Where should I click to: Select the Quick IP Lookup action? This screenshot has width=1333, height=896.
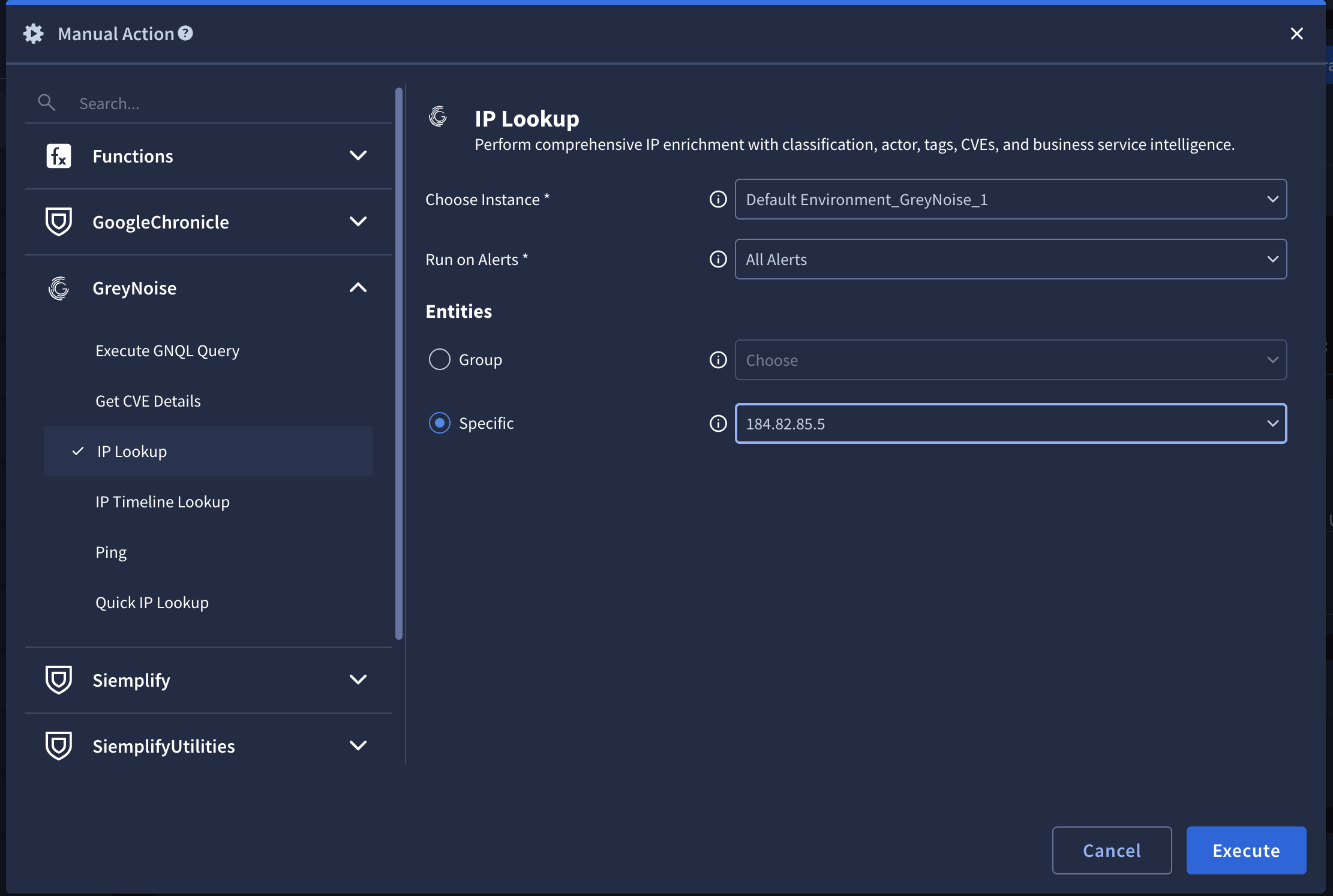click(152, 603)
